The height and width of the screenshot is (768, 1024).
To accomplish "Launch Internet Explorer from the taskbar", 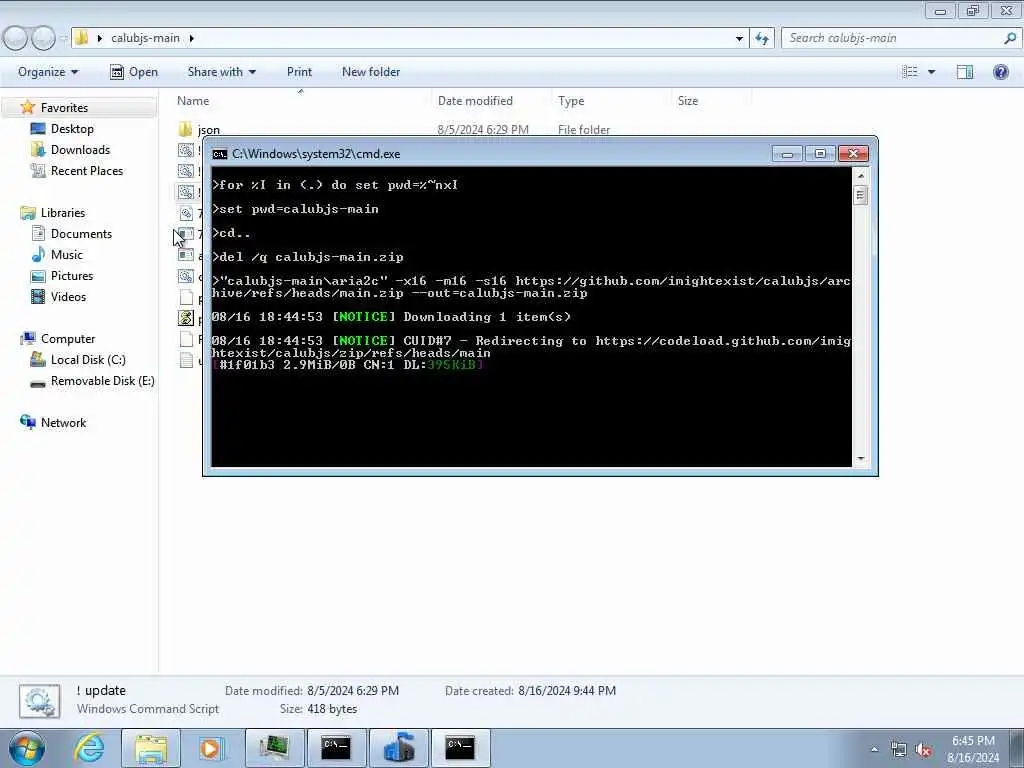I will tap(89, 748).
